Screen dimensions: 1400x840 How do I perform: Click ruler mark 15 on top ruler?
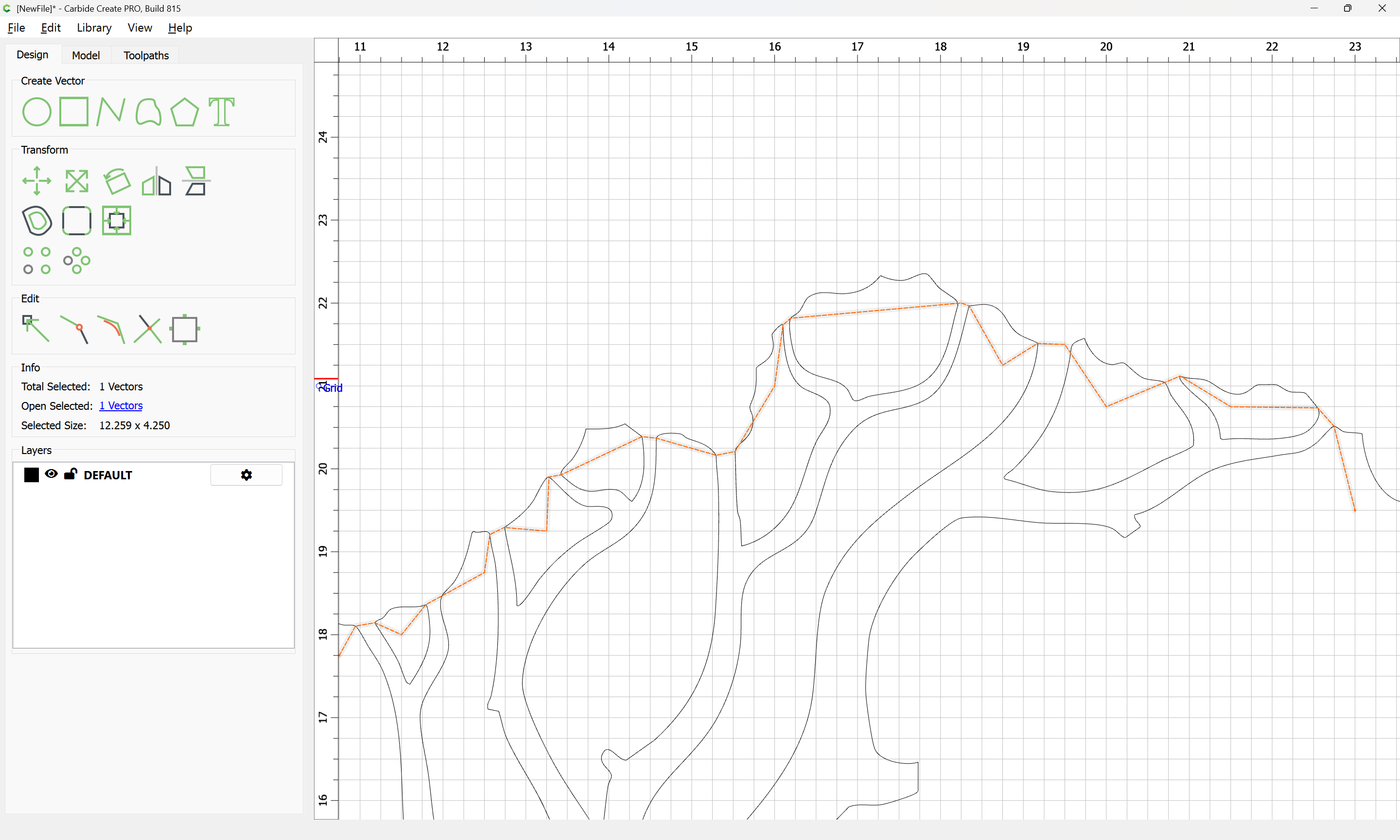(x=692, y=46)
